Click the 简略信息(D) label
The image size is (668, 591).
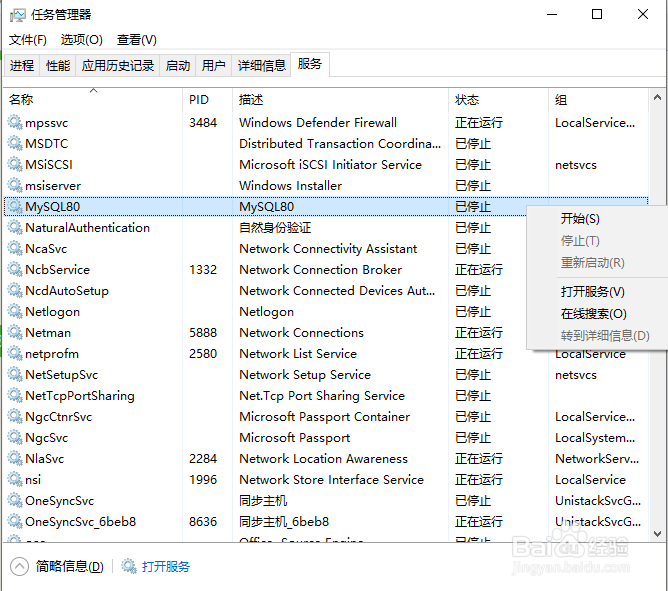pyautogui.click(x=69, y=566)
